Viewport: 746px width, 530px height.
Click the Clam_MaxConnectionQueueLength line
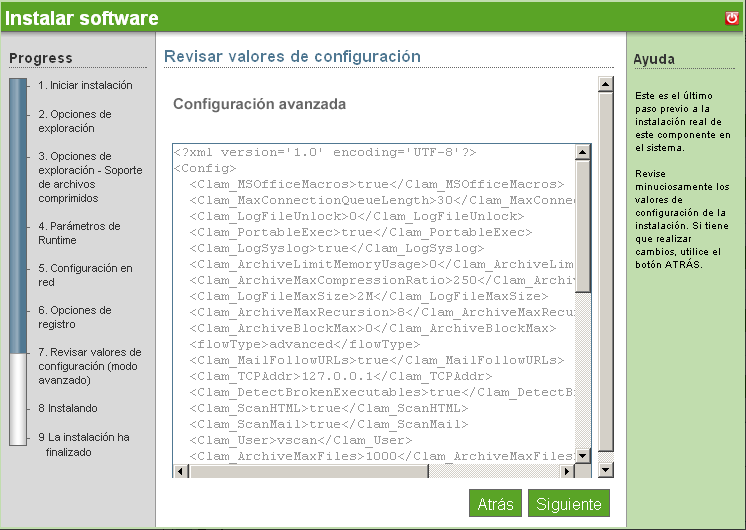tap(381, 200)
